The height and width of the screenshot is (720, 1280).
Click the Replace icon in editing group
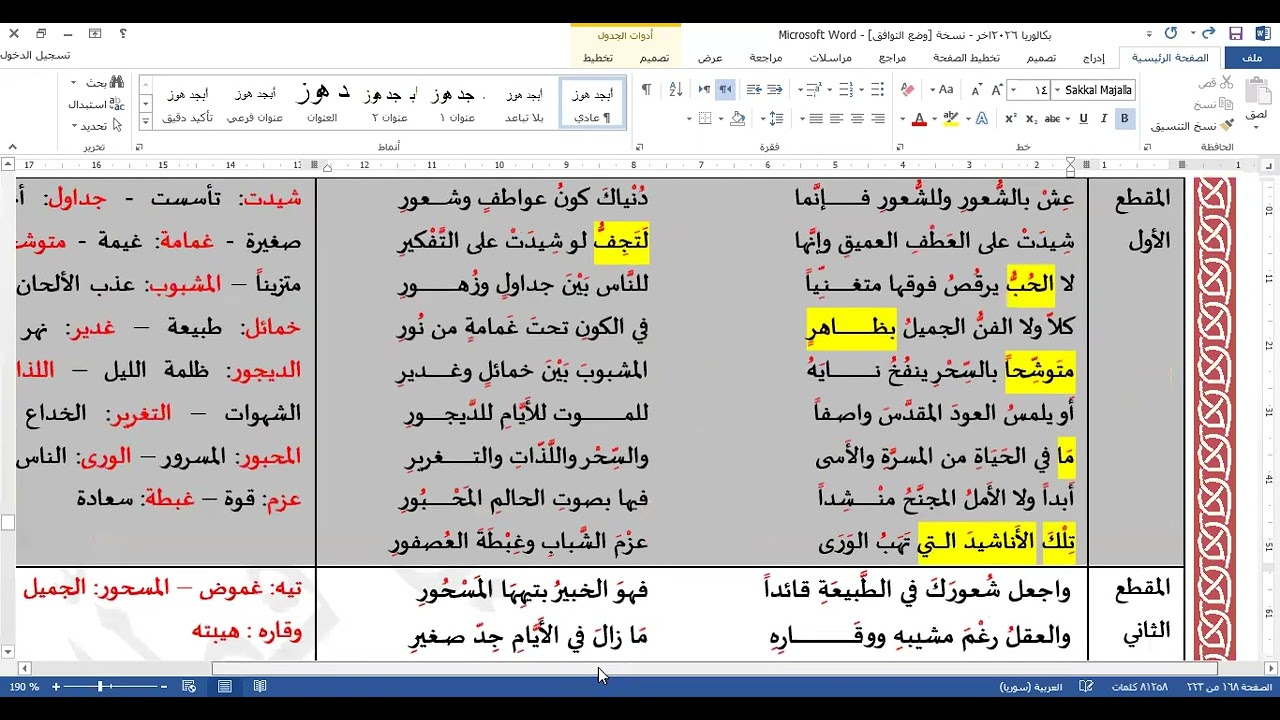tap(116, 104)
